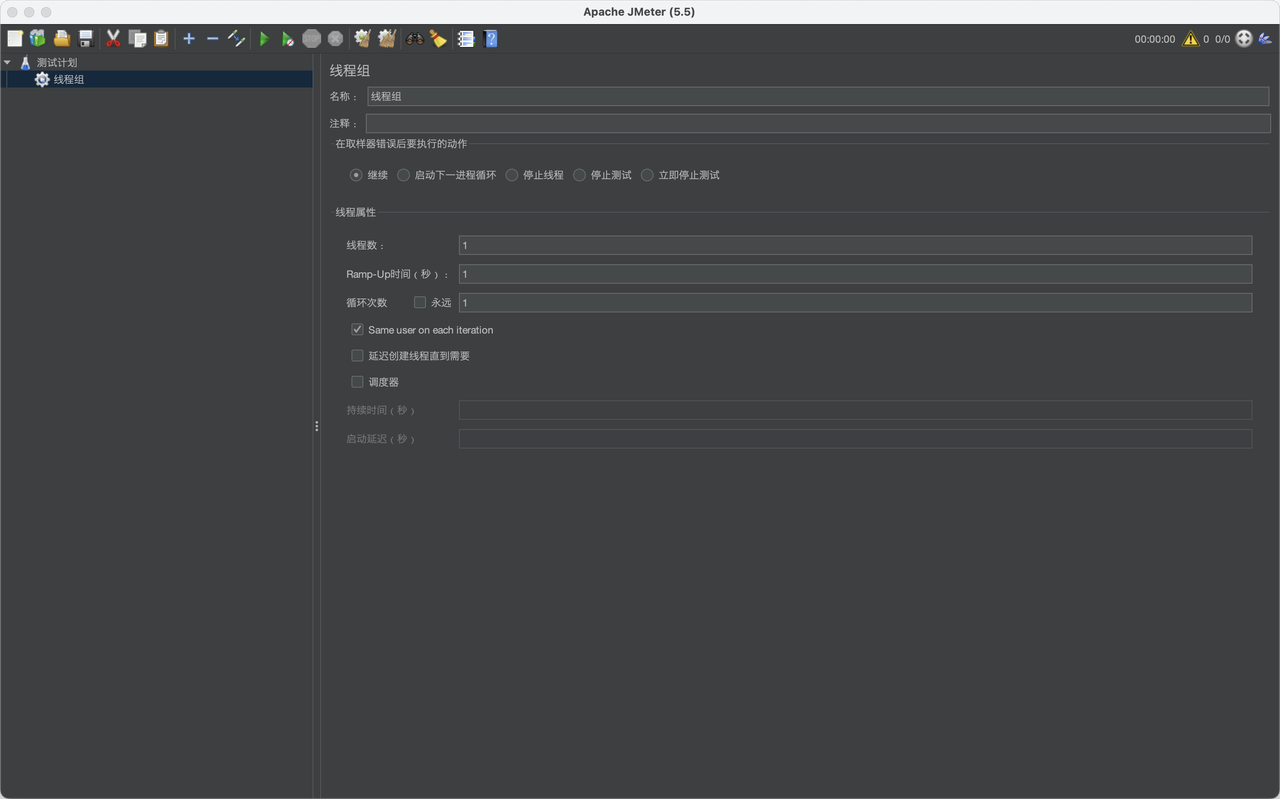Enable the 永远 loop forever checkbox
Viewport: 1280px width, 799px height.
(420, 302)
